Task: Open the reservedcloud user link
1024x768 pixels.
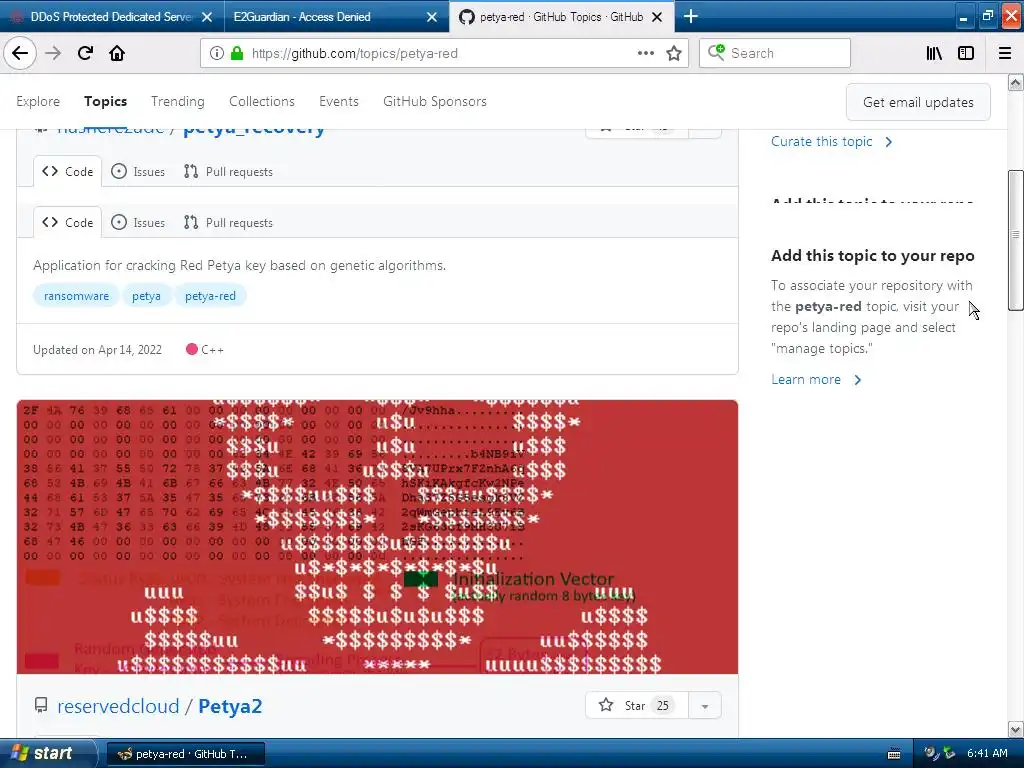Action: [118, 706]
